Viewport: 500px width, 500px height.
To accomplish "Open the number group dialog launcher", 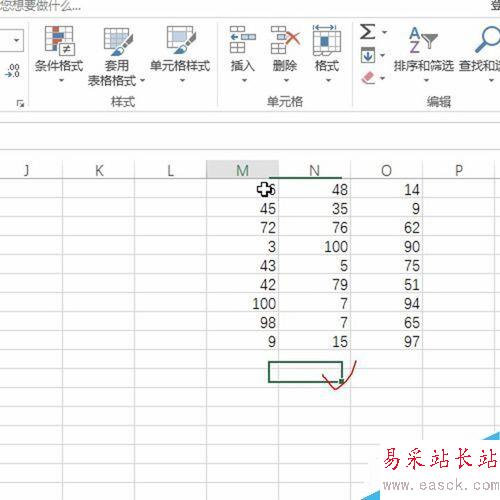I will [20, 103].
